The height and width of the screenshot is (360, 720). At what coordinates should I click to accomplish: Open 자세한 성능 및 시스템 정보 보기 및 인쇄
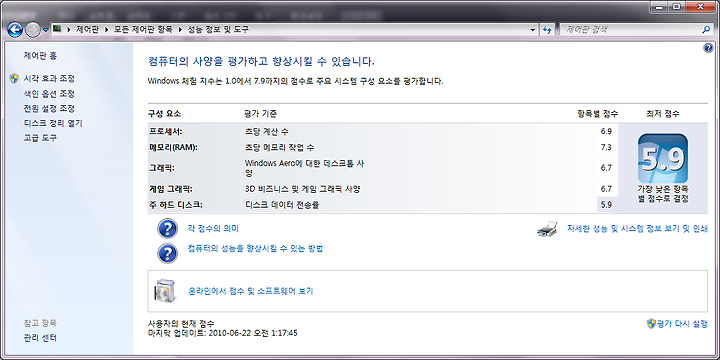tap(637, 228)
